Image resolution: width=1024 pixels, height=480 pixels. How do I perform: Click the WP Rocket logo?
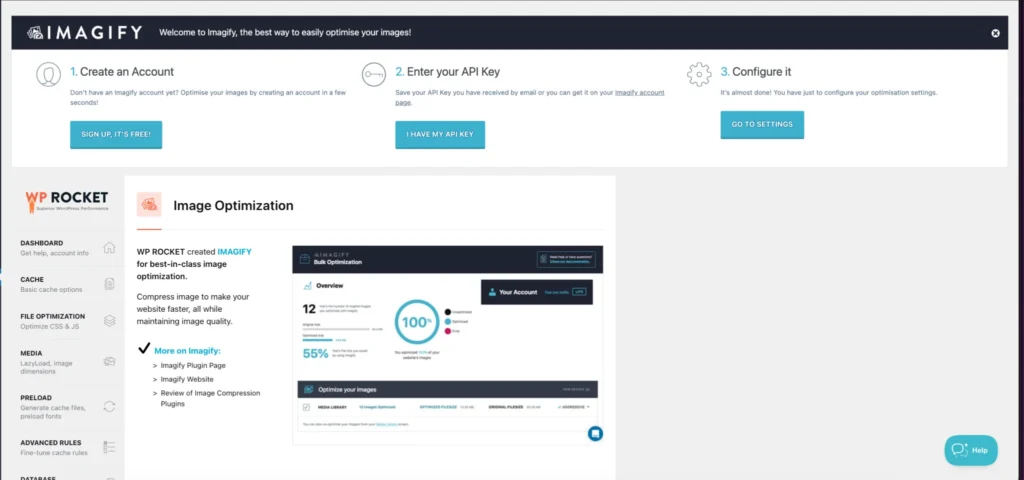67,202
